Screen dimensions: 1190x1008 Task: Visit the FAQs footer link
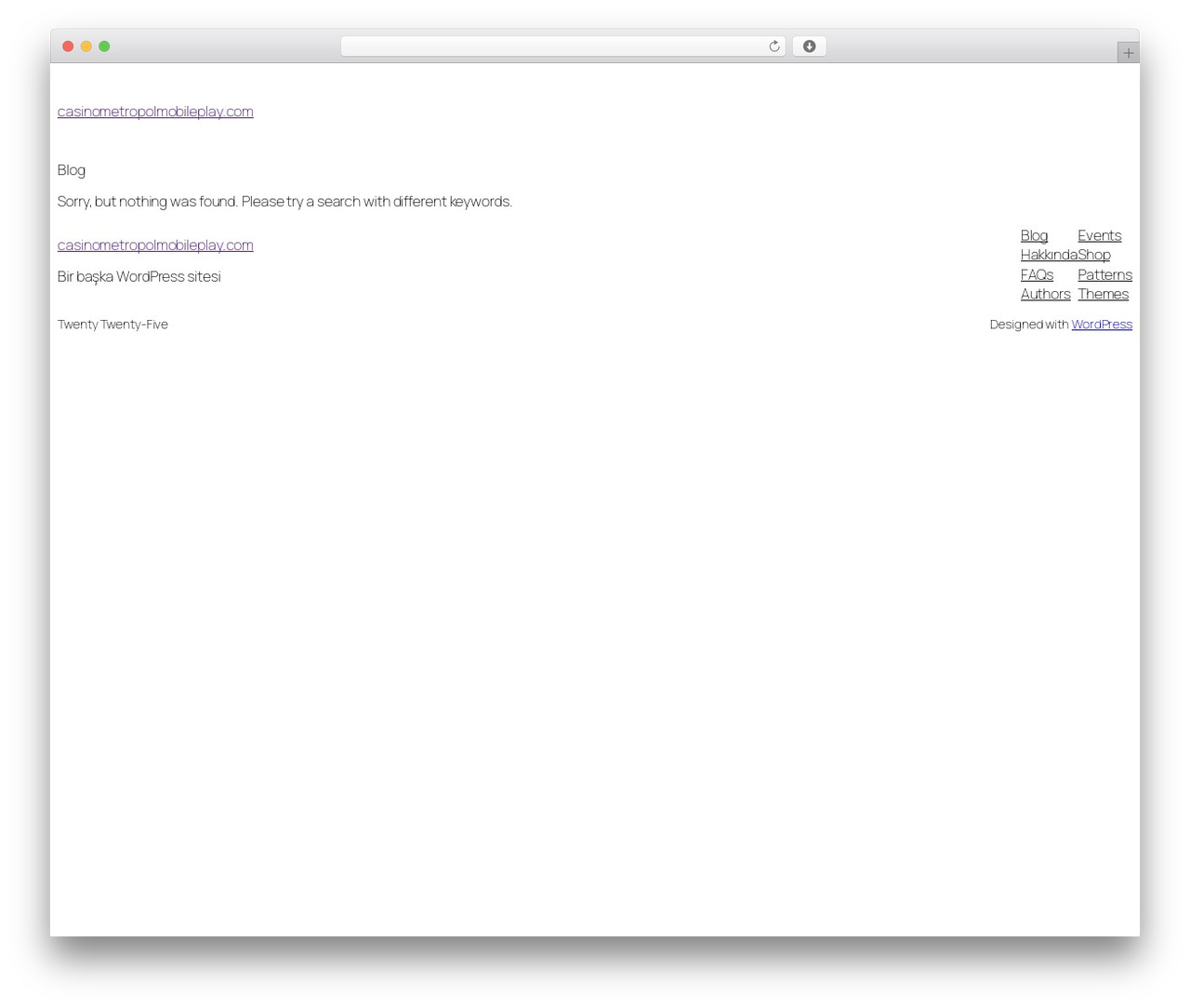point(1037,274)
